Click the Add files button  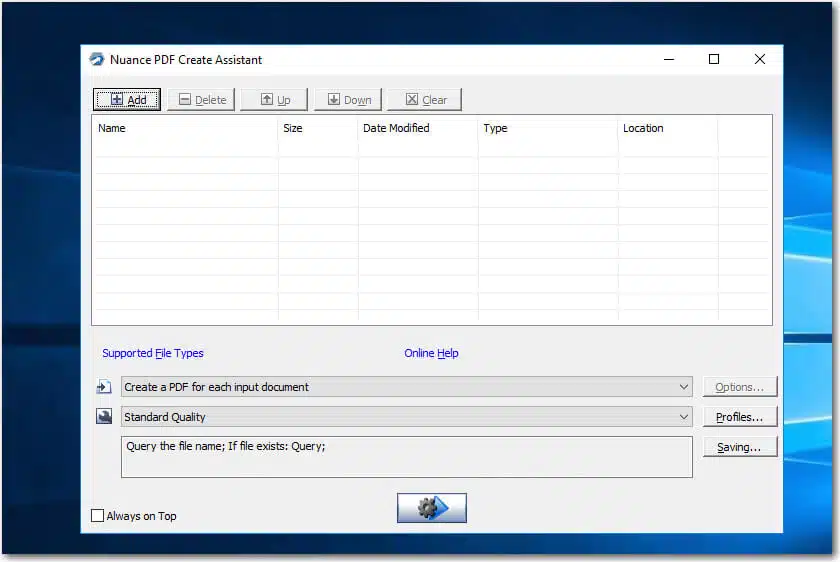click(x=127, y=100)
